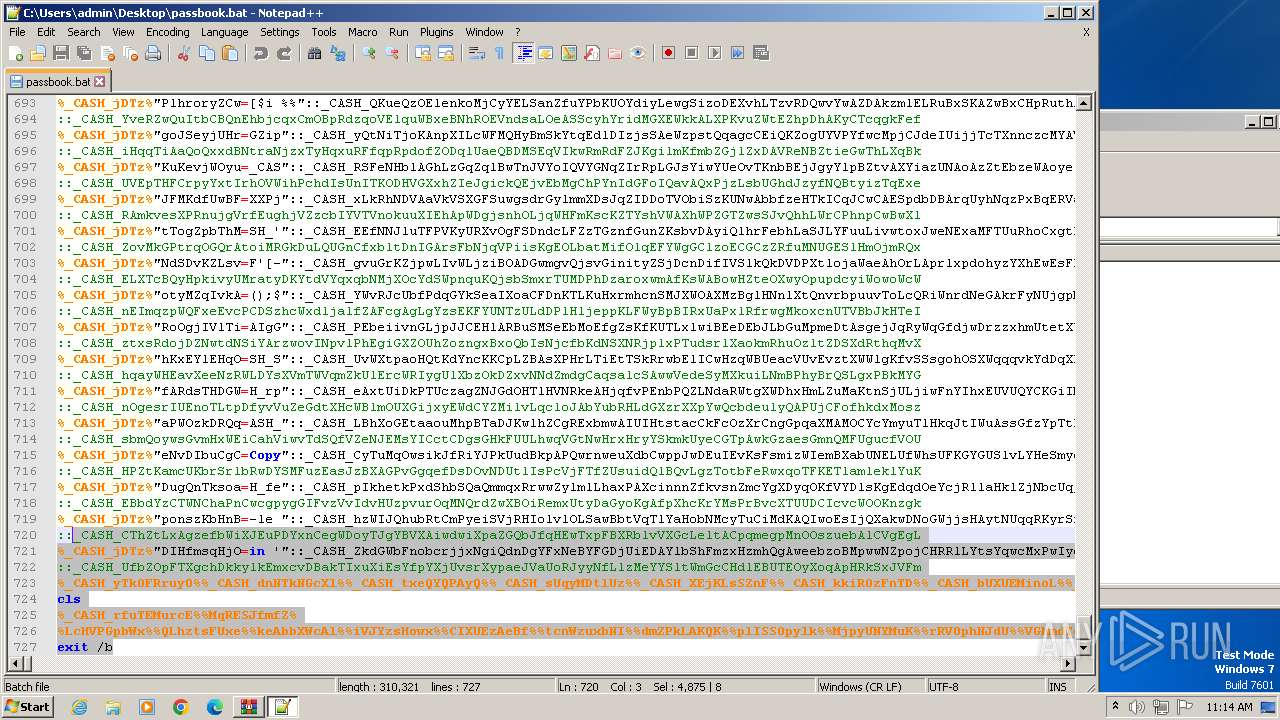Copy selection to clipboard
This screenshot has width=1280, height=720.
(207, 53)
